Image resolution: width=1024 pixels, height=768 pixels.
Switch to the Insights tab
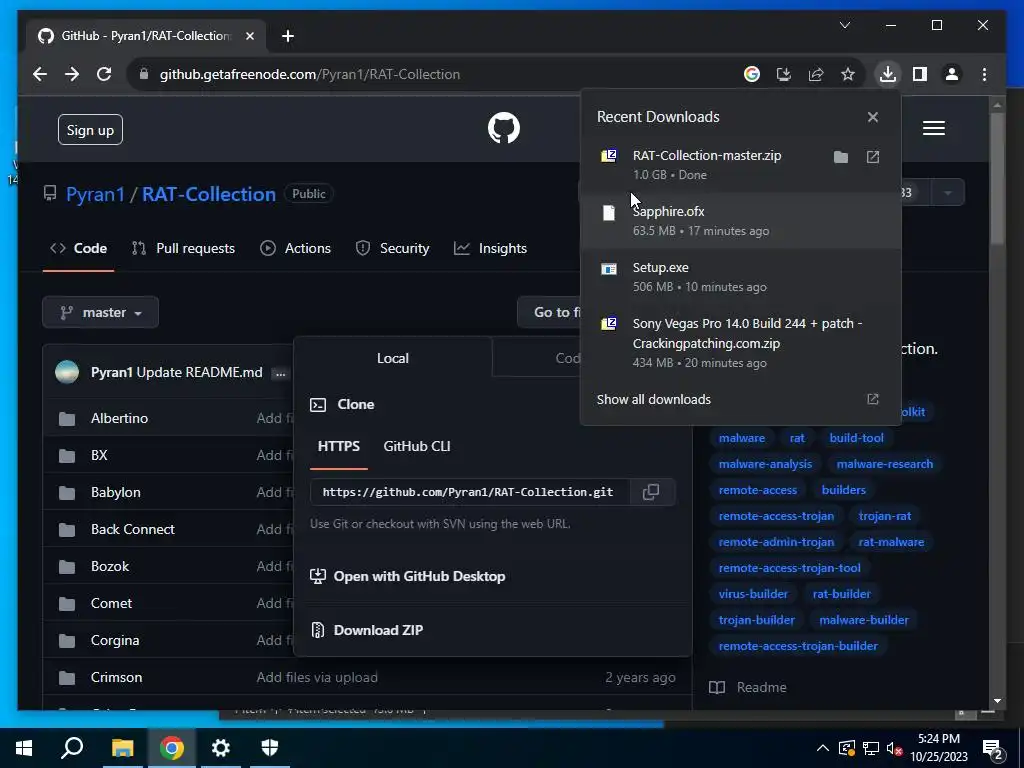point(490,248)
